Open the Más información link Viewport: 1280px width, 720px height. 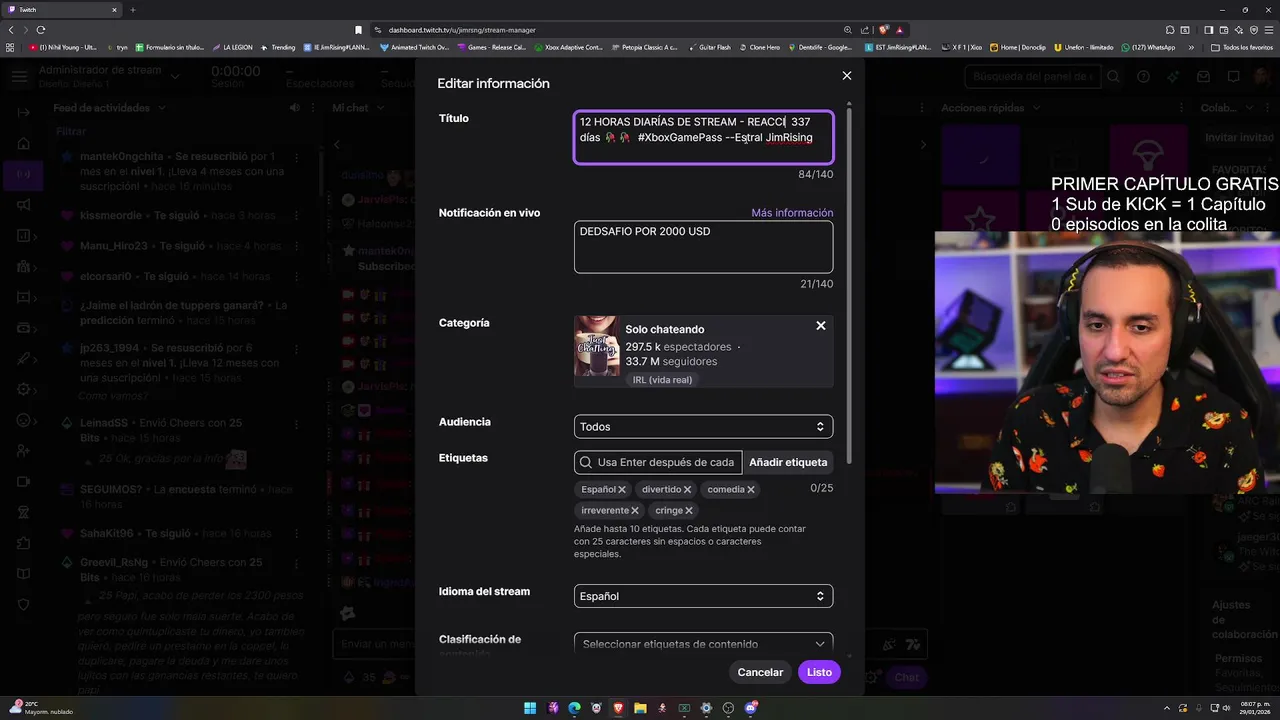click(x=792, y=213)
